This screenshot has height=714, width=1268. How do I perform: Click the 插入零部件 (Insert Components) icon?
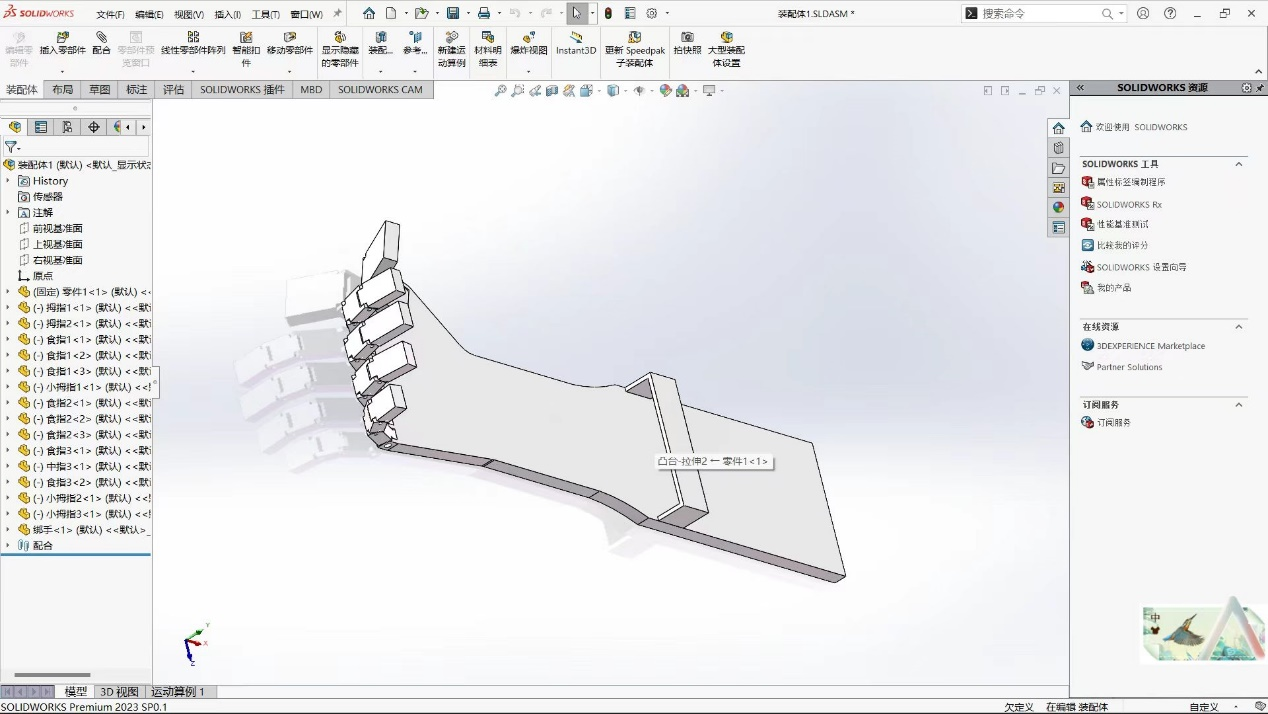(x=63, y=38)
